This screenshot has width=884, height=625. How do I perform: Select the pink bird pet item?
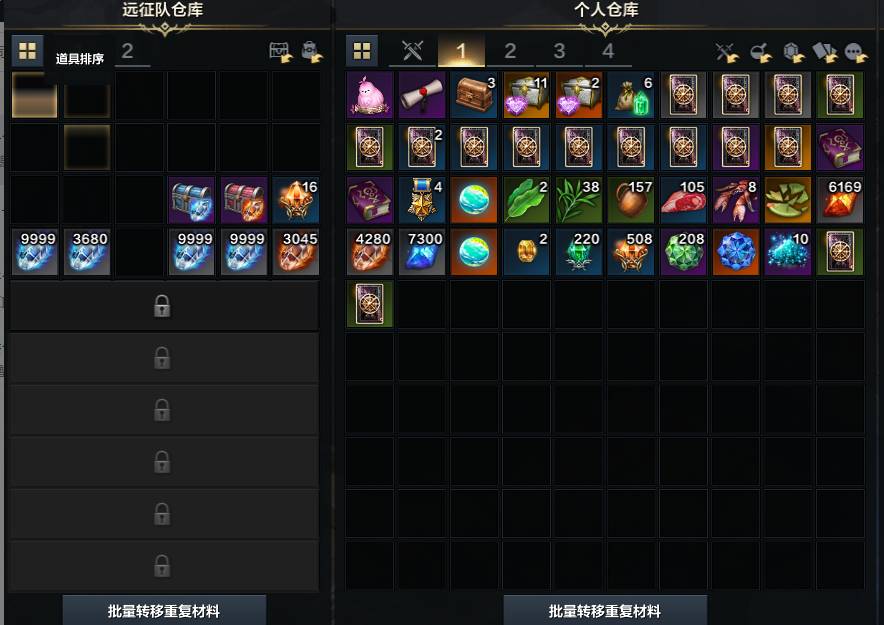point(370,95)
